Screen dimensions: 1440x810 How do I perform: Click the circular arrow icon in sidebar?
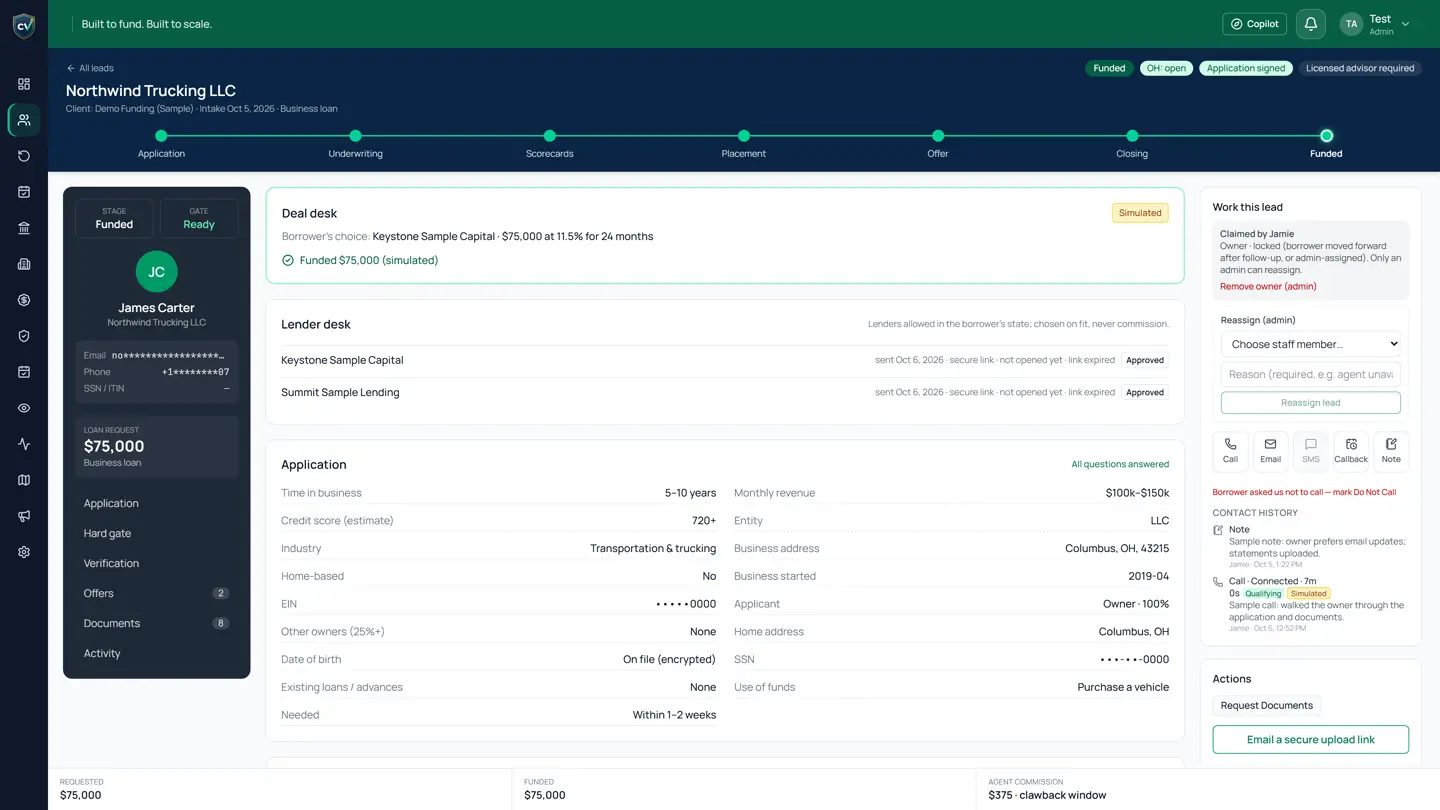[x=24, y=156]
